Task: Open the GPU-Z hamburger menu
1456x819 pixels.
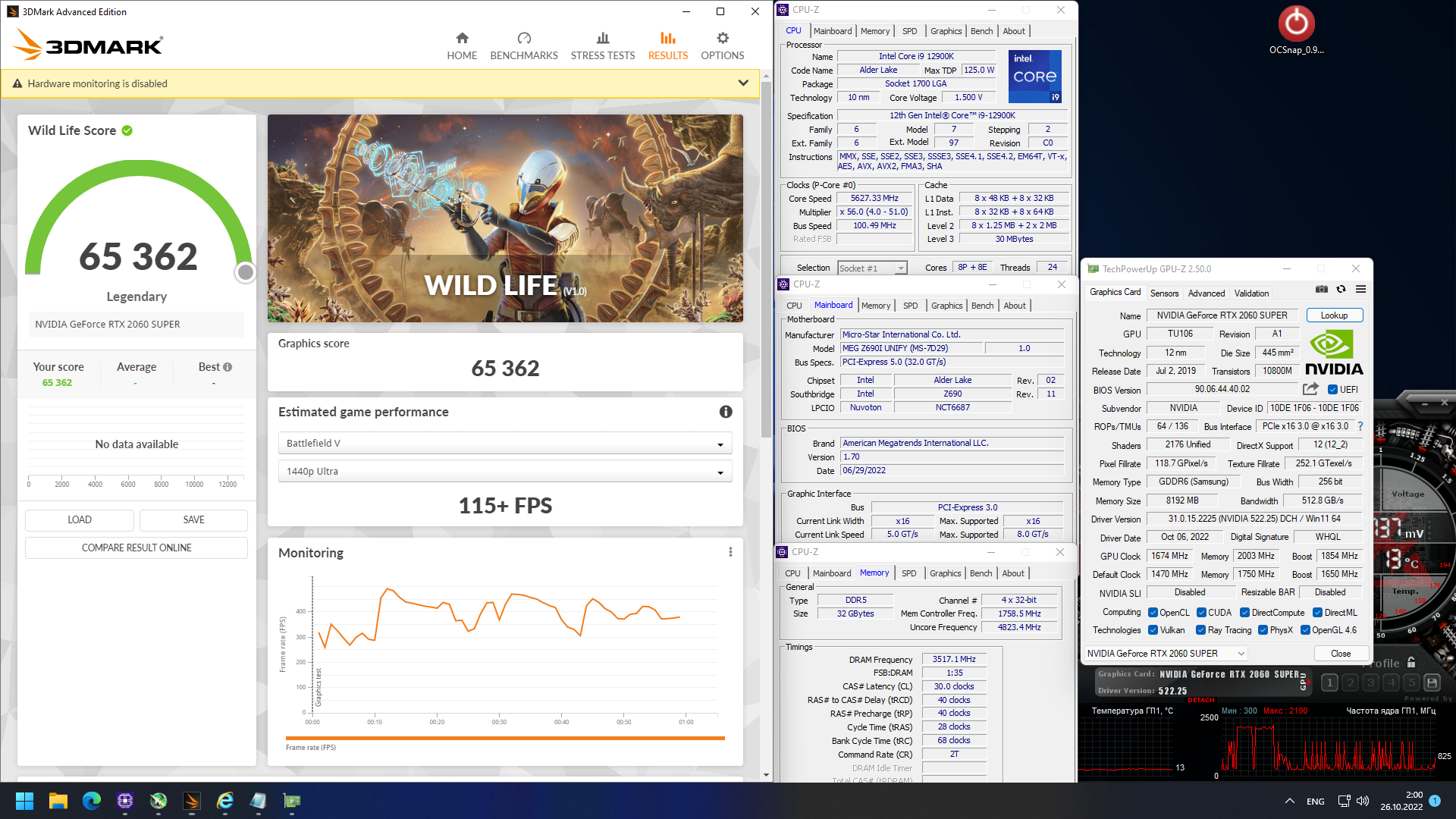Action: coord(1361,289)
